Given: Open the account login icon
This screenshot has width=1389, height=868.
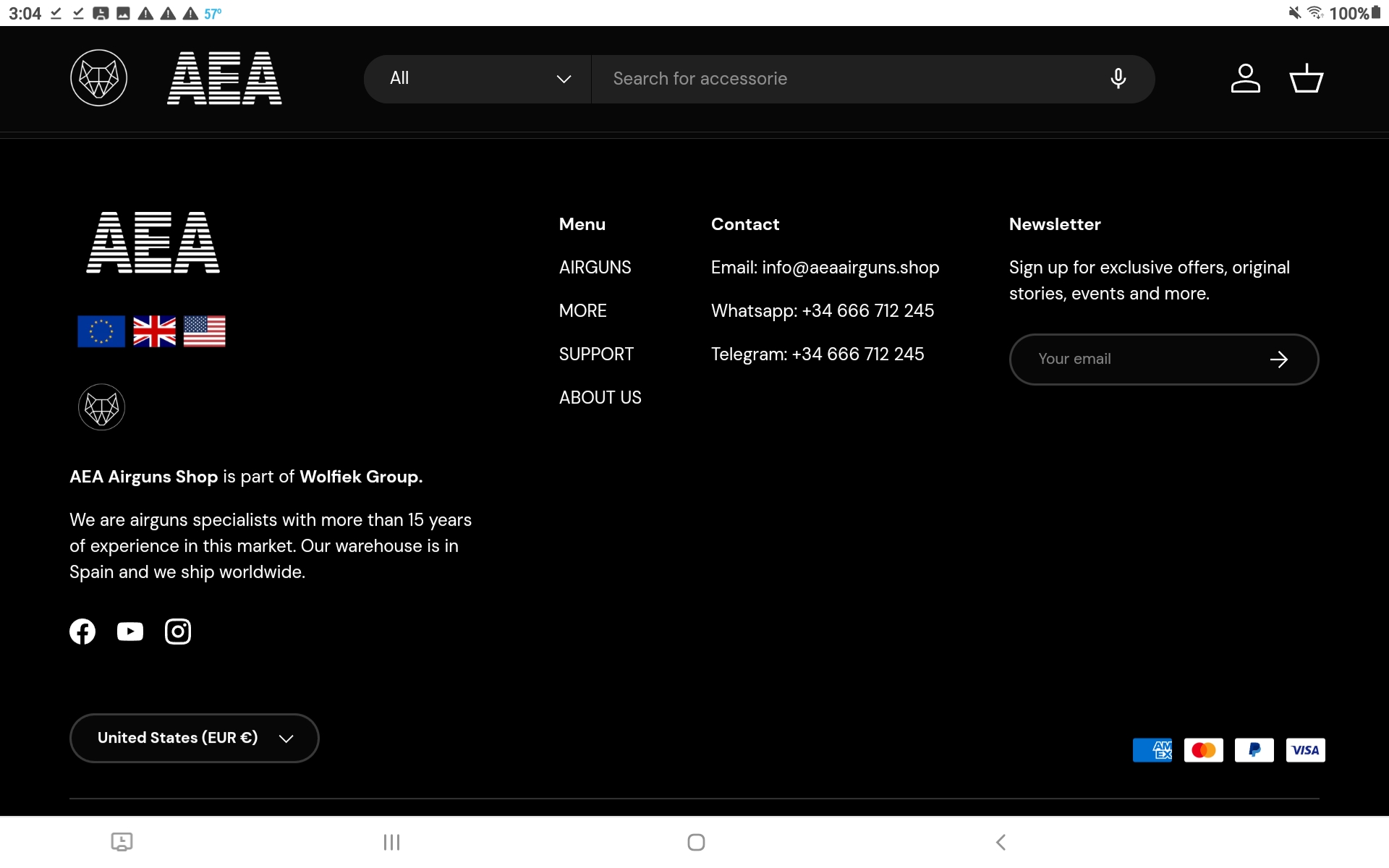Looking at the screenshot, I should click(1245, 78).
